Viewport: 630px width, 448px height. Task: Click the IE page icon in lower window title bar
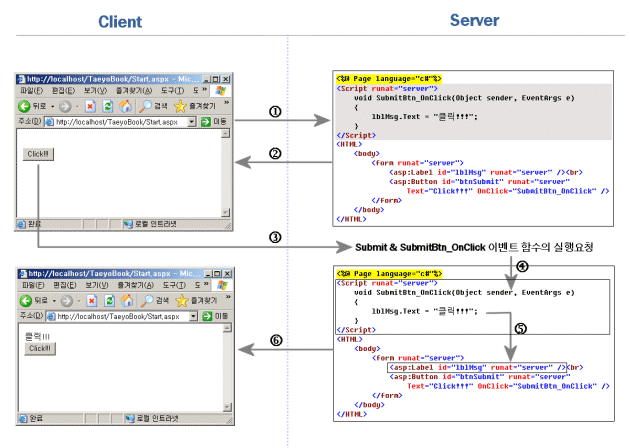[x=23, y=274]
